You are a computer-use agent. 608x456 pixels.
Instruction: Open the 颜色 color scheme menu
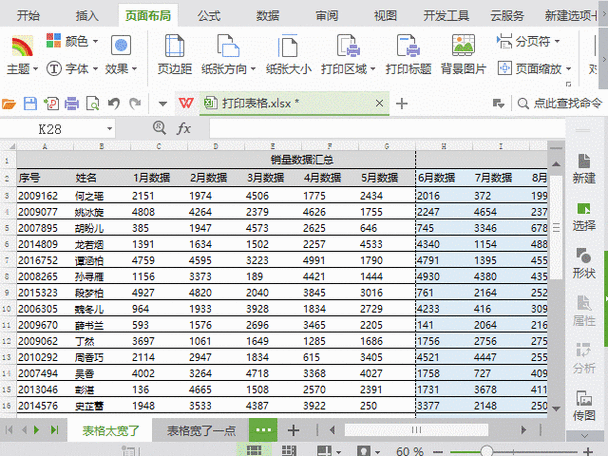[72, 41]
